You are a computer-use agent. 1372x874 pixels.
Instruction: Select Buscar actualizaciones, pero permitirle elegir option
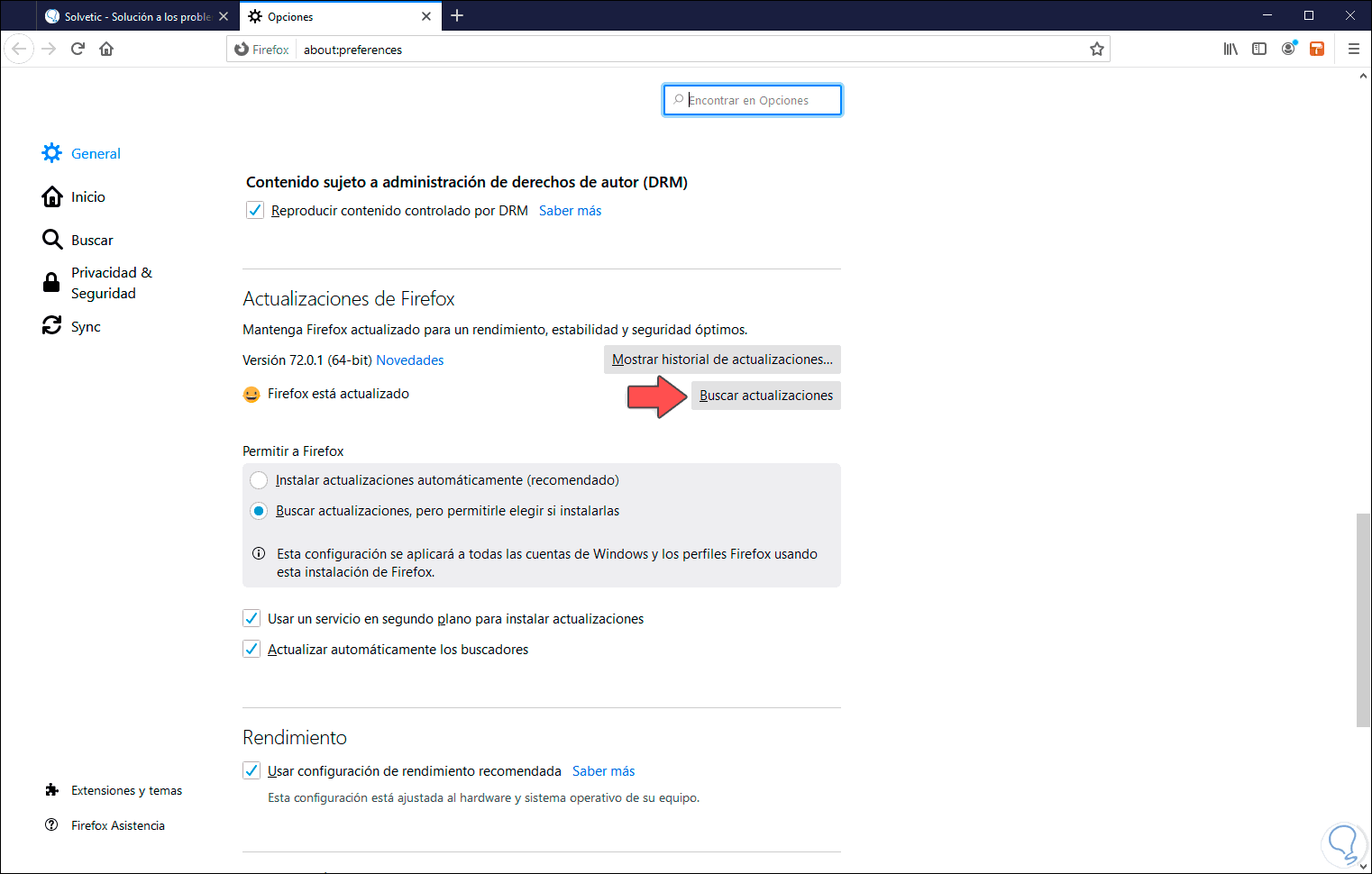click(x=259, y=511)
